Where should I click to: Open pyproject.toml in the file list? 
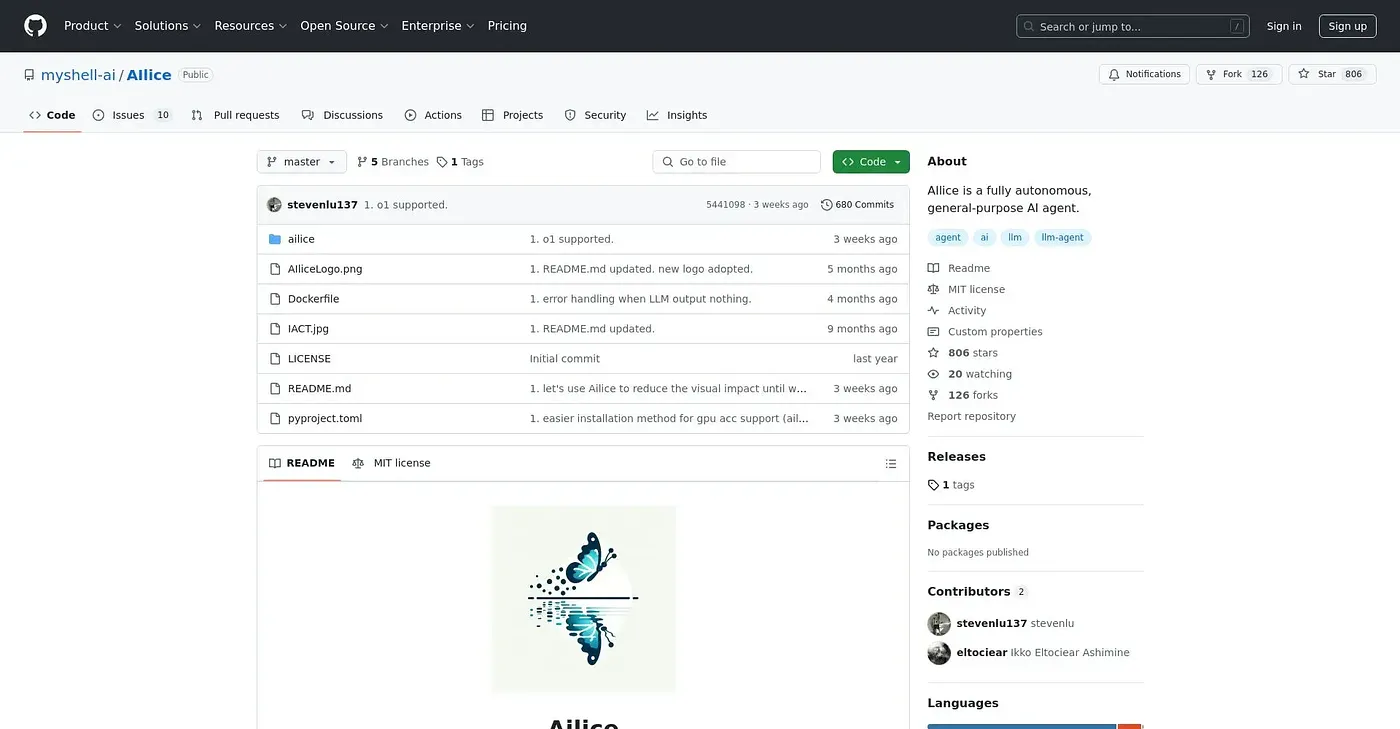coord(325,418)
